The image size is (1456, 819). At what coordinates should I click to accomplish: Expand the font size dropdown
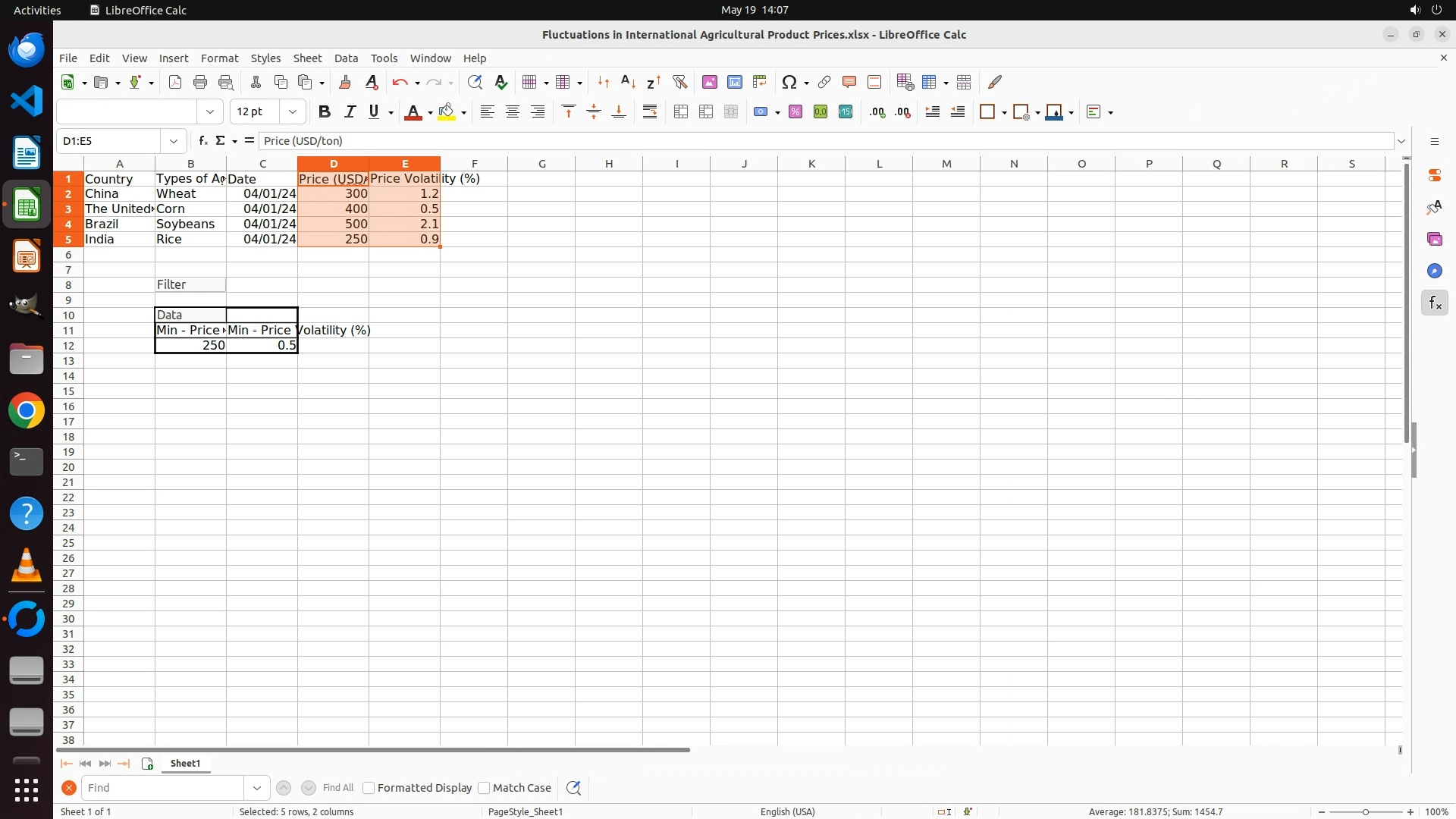coord(292,112)
